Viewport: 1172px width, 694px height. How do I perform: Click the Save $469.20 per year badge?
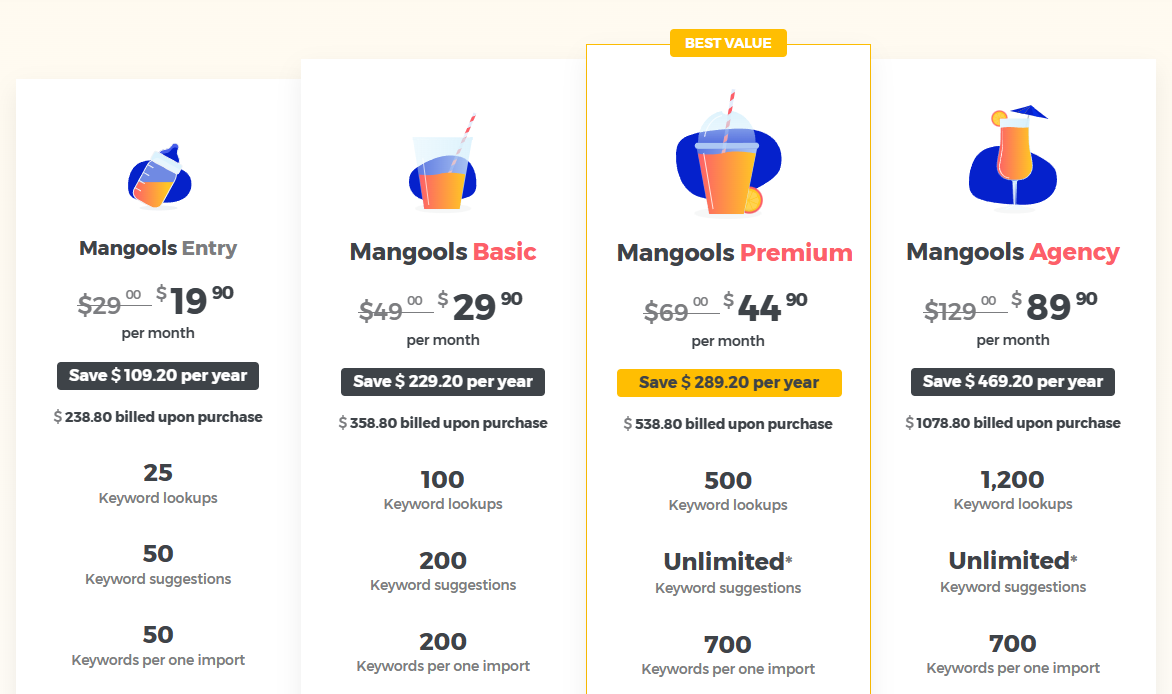(x=1013, y=381)
